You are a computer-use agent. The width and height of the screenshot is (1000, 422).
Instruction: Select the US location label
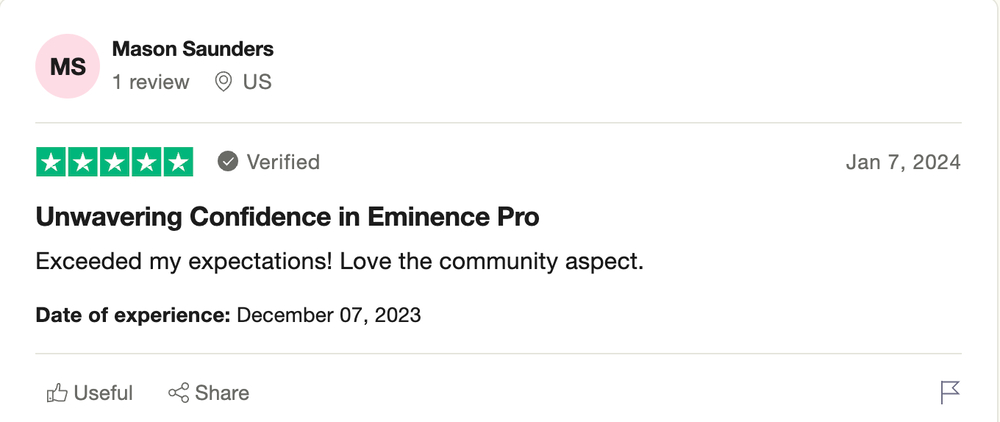pos(257,82)
